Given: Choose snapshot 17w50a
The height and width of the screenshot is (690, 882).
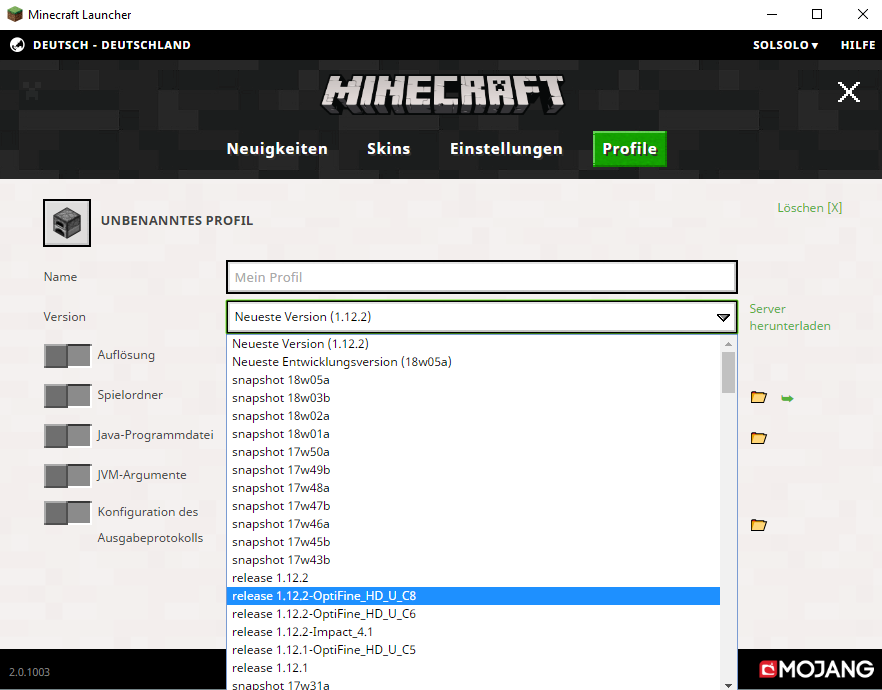Looking at the screenshot, I should pyautogui.click(x=473, y=452).
